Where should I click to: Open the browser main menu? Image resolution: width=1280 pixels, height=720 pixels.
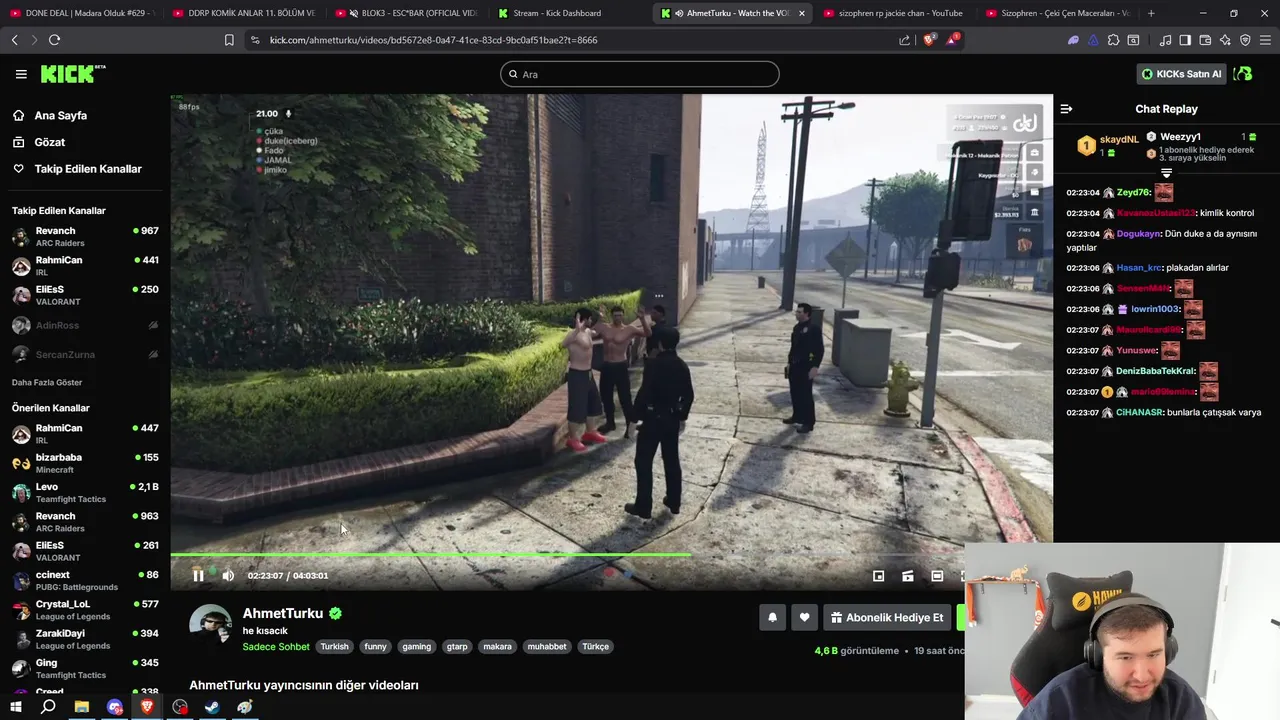pyautogui.click(x=1266, y=40)
